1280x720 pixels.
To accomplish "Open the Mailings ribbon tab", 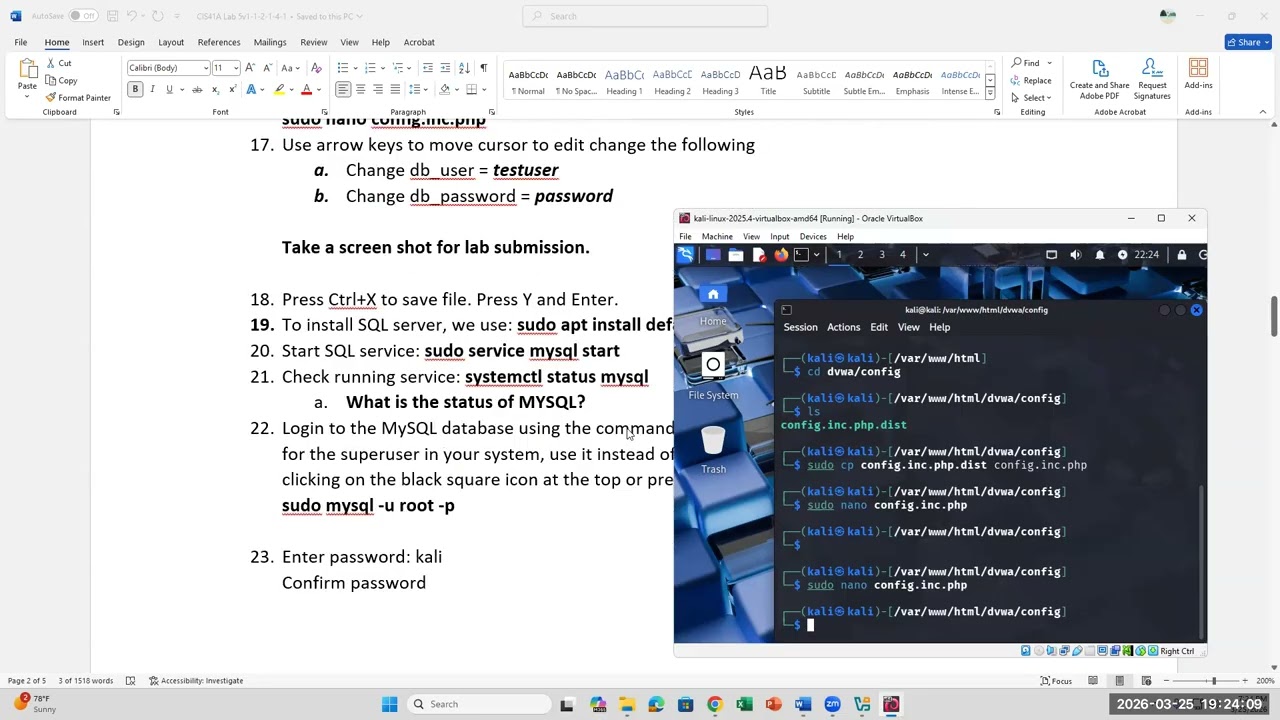I will coord(270,42).
